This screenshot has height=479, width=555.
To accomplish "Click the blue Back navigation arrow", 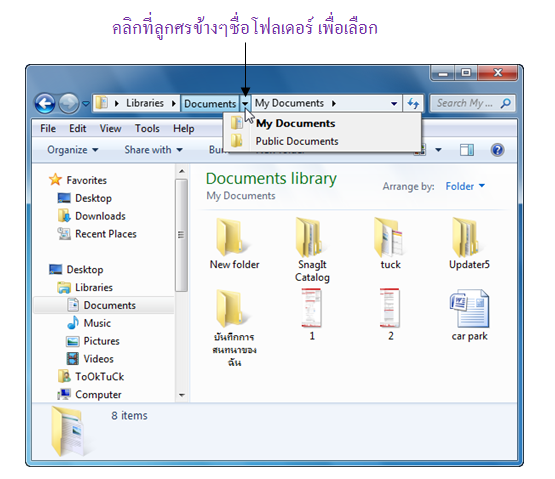I will [45, 104].
